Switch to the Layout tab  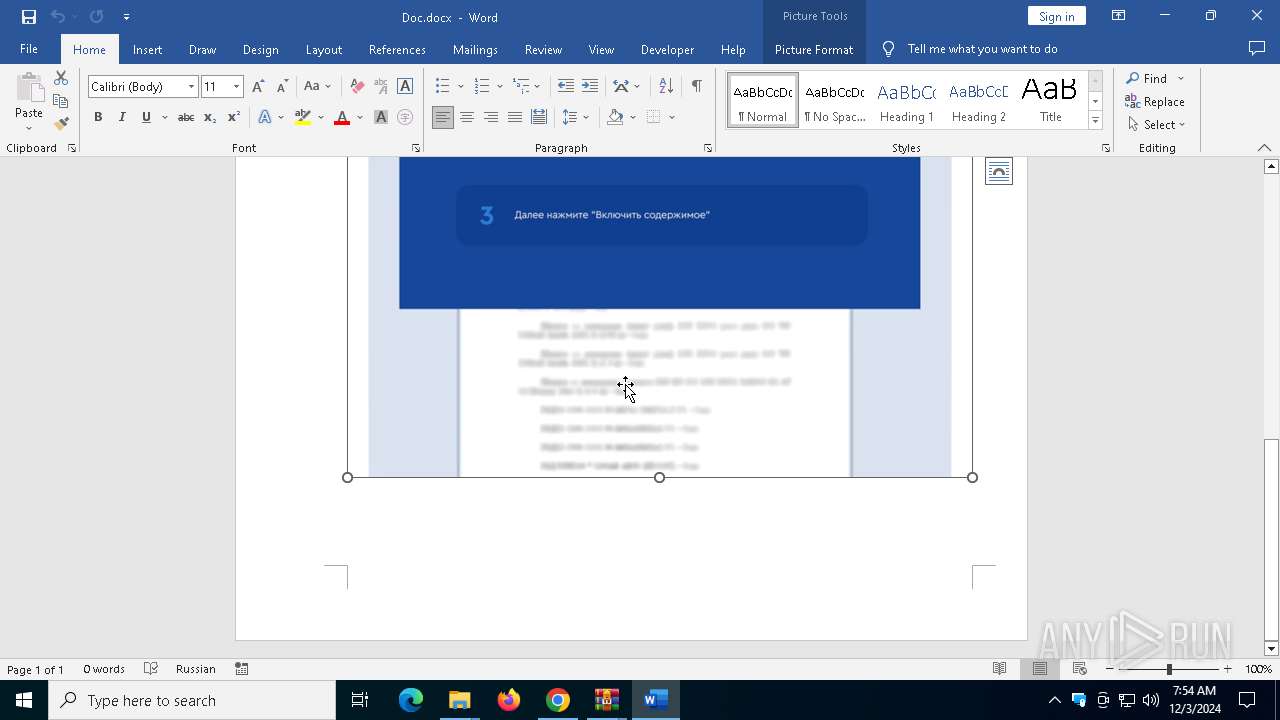[x=323, y=49]
